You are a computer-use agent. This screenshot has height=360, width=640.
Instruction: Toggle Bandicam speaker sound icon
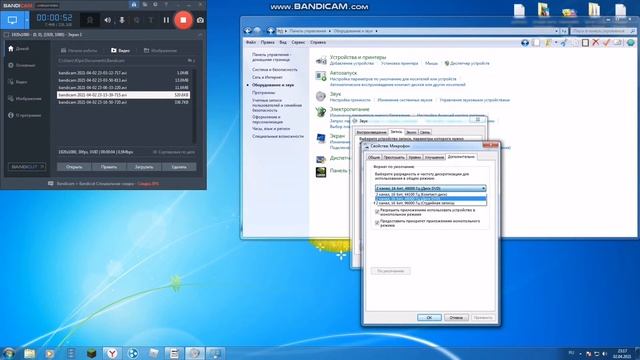point(107,20)
